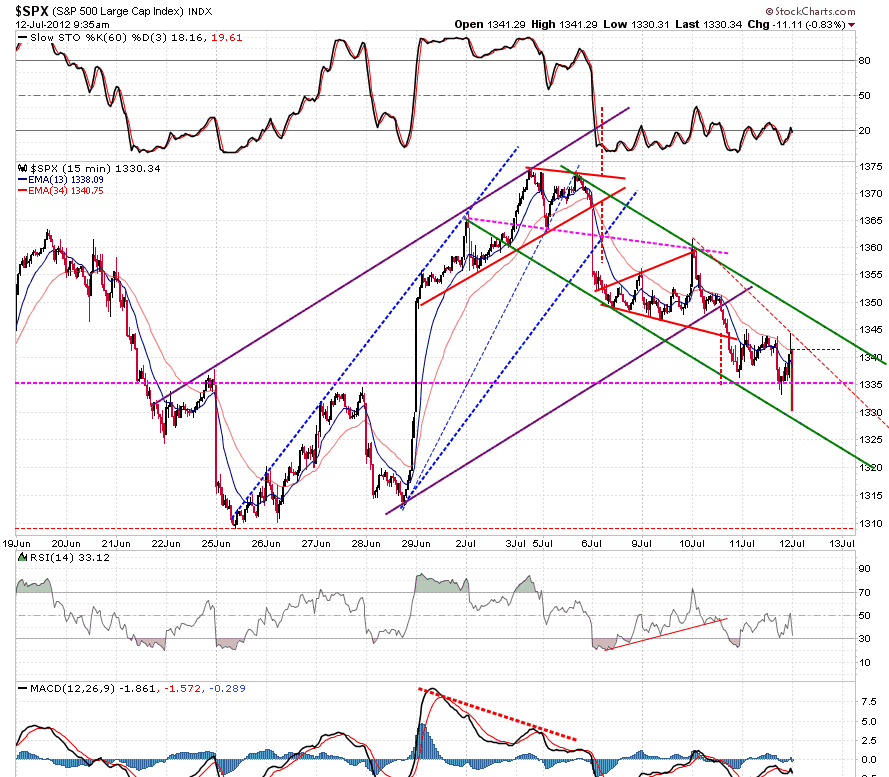Image resolution: width=889 pixels, height=777 pixels.
Task: Click the '$SPX (15 min) 1330.34' panel label
Action: point(95,168)
